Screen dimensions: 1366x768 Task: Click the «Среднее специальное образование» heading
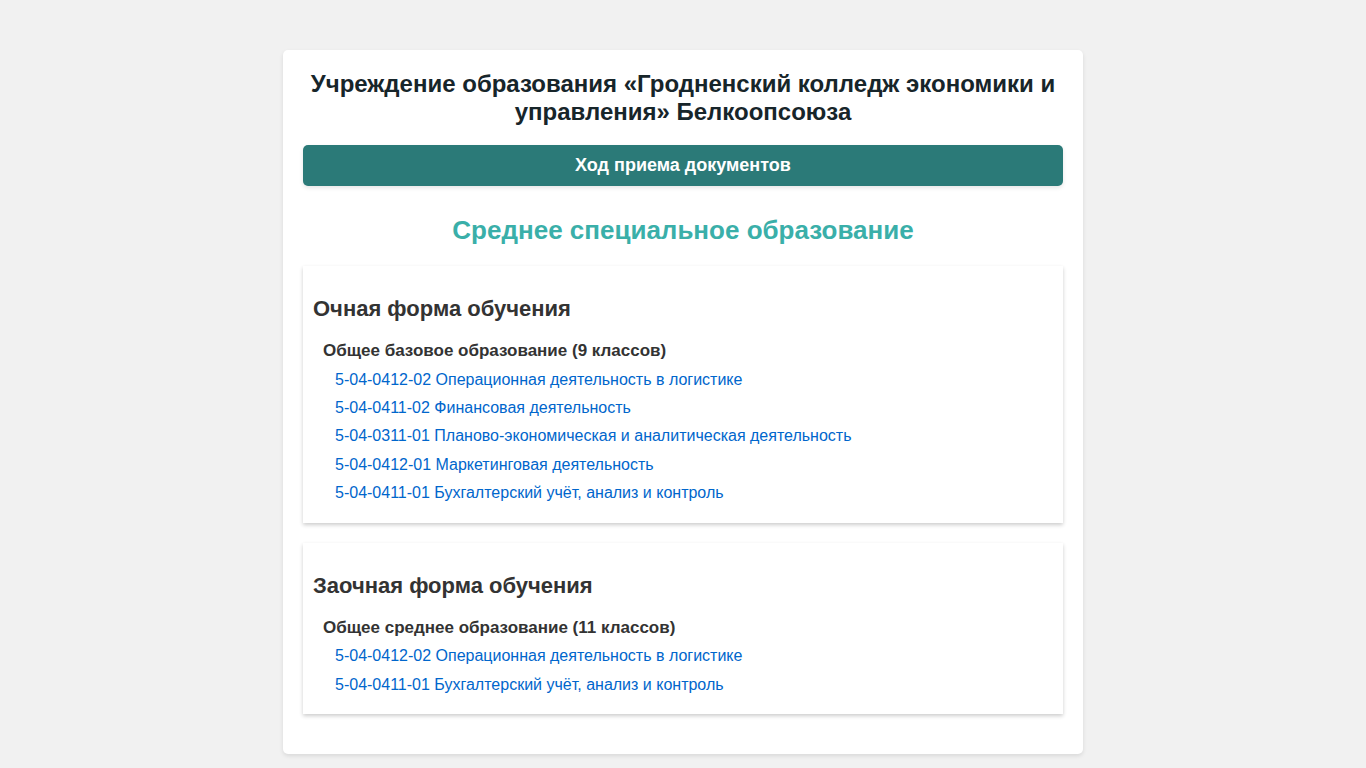[x=683, y=230]
